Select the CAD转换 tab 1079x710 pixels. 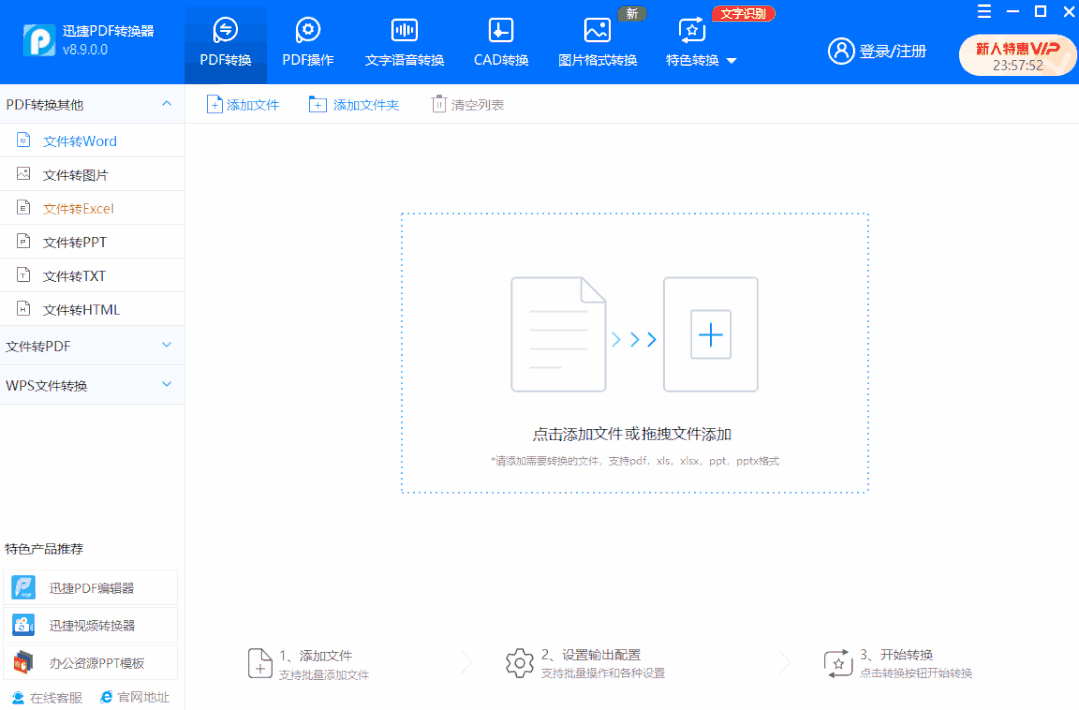point(501,43)
